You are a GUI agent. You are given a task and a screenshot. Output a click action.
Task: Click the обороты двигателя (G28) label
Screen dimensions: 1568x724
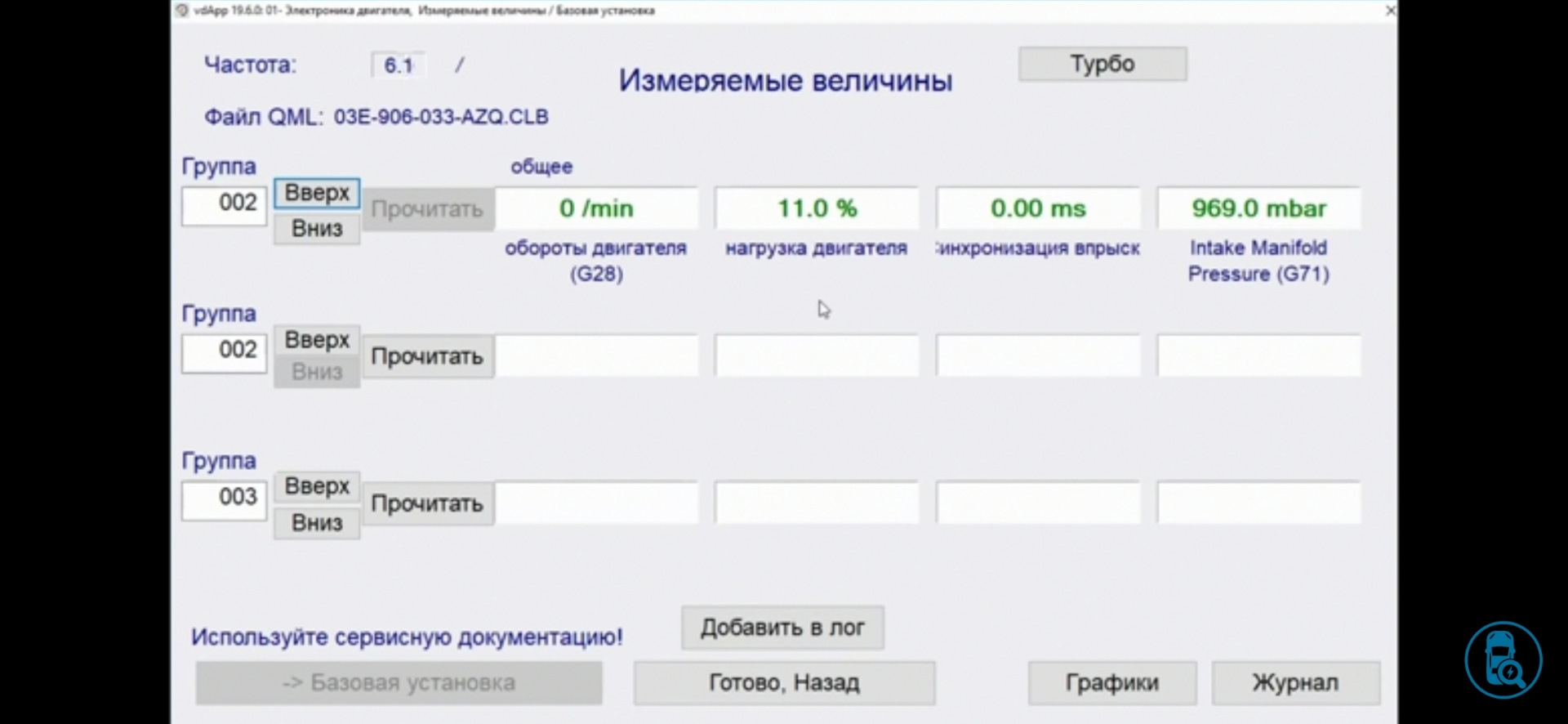pyautogui.click(x=595, y=261)
